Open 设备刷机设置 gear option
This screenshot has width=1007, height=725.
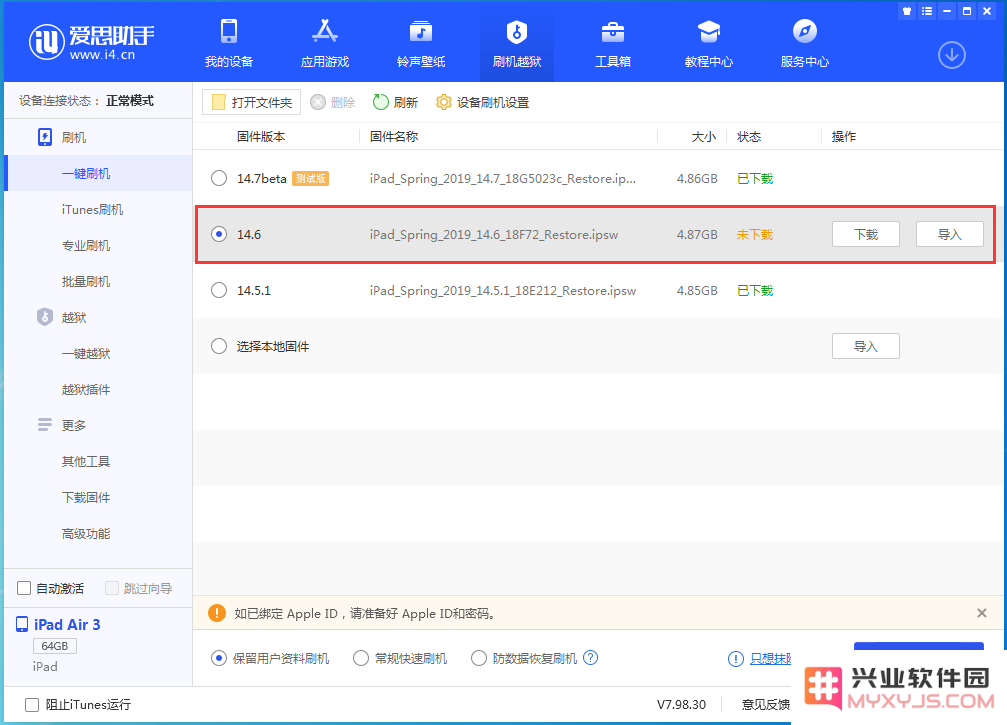click(482, 102)
